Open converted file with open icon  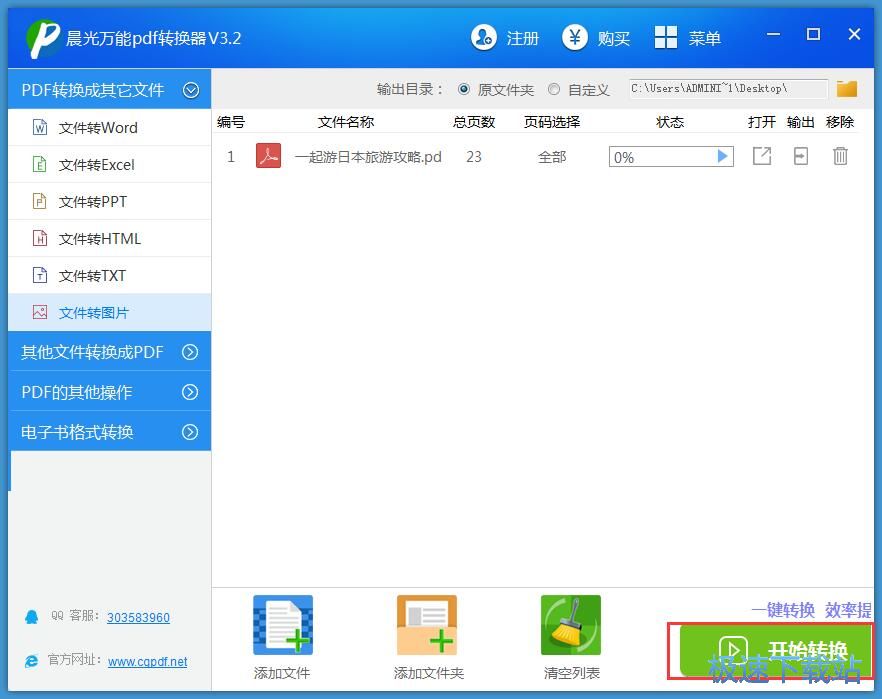point(762,156)
